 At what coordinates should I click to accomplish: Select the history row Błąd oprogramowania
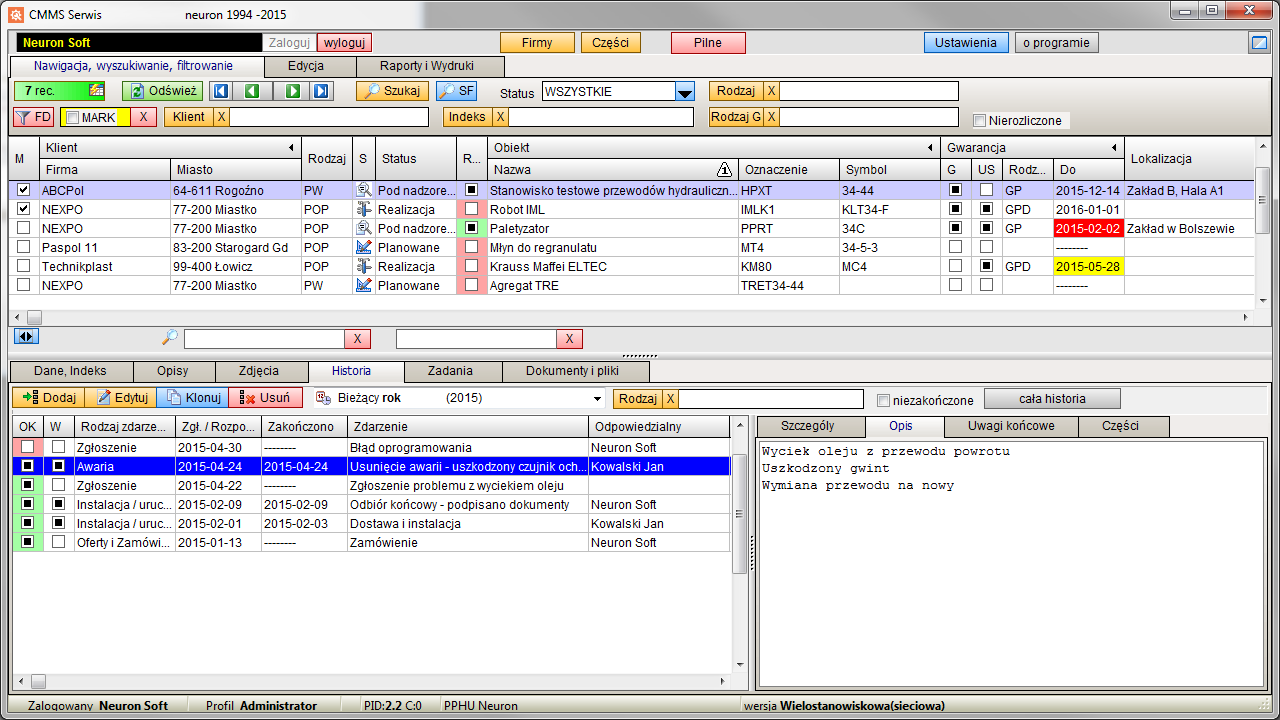(372, 447)
